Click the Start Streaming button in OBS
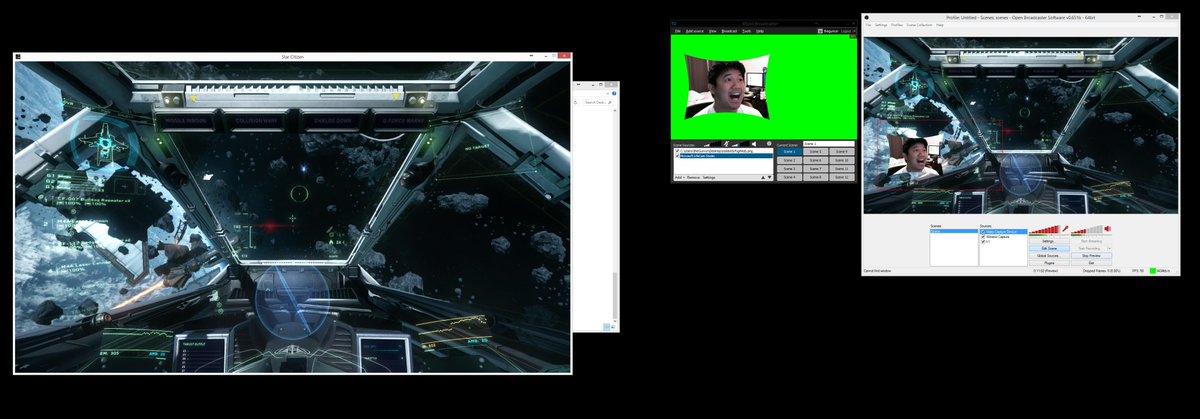Viewport: 1200px width, 419px height. click(x=1091, y=241)
